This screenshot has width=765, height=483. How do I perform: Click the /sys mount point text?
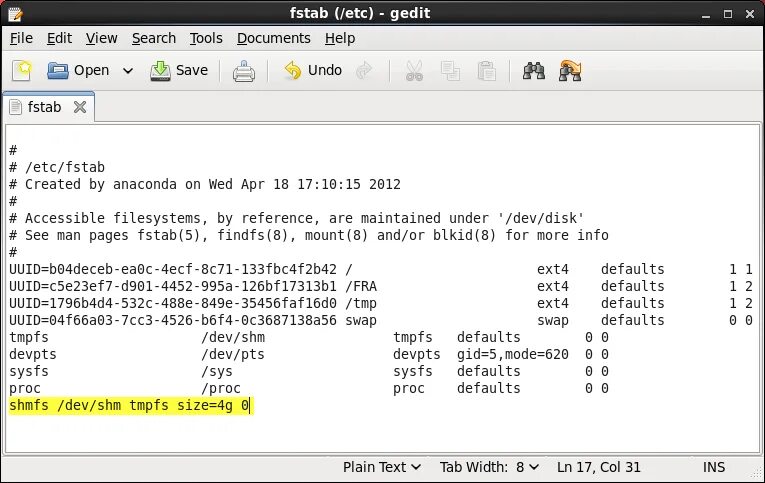(x=217, y=371)
